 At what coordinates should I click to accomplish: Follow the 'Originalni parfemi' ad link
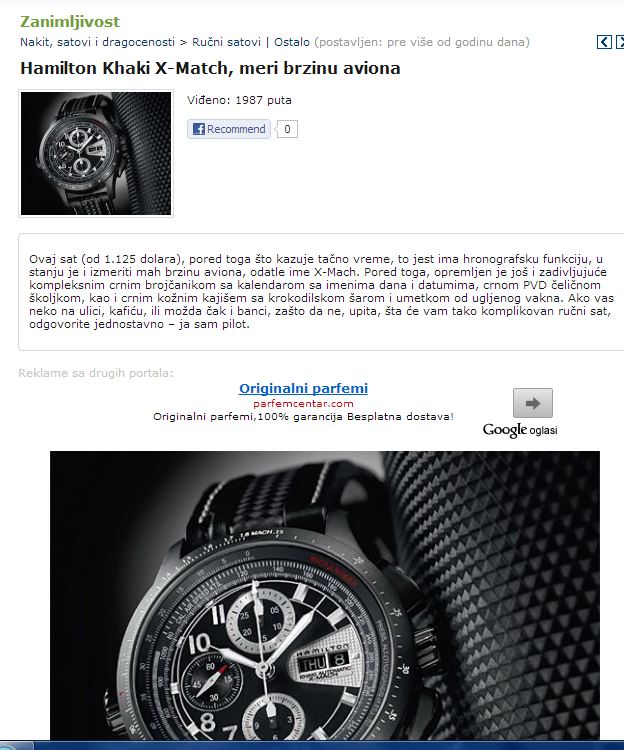(303, 388)
